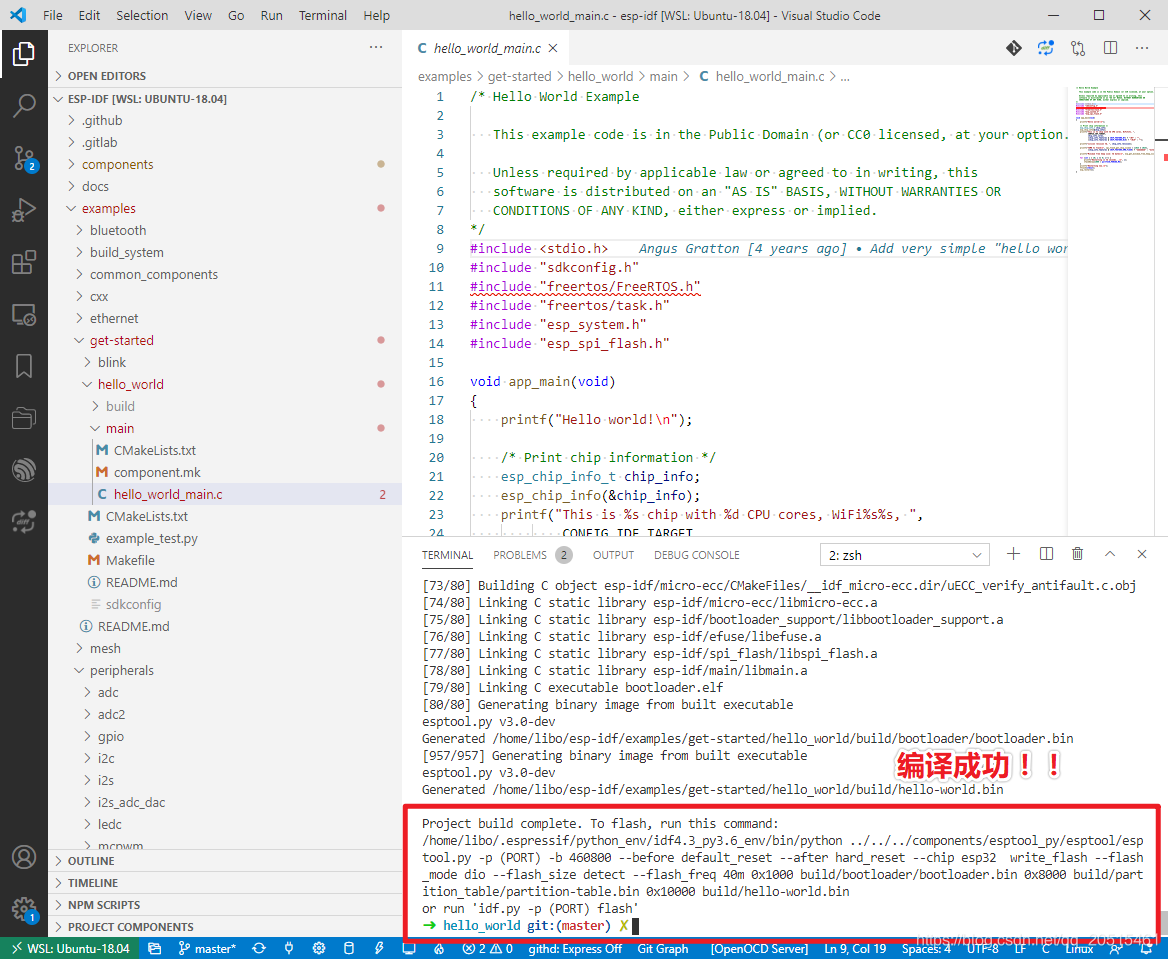Open the Manage gear icon

coord(24,910)
